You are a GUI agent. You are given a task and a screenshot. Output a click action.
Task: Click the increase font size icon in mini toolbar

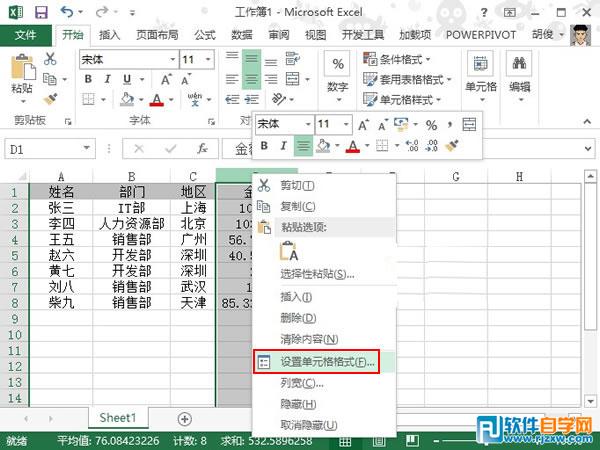click(x=364, y=125)
